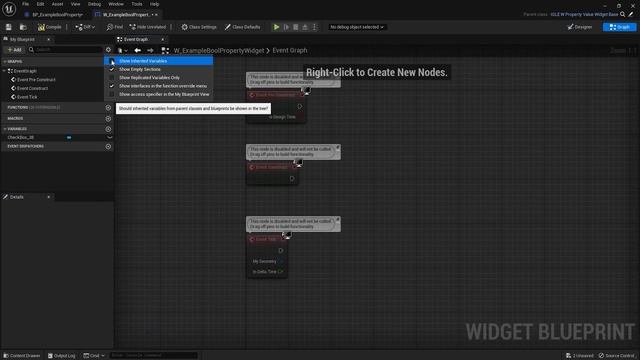Click the eject playback icon

click(305, 27)
